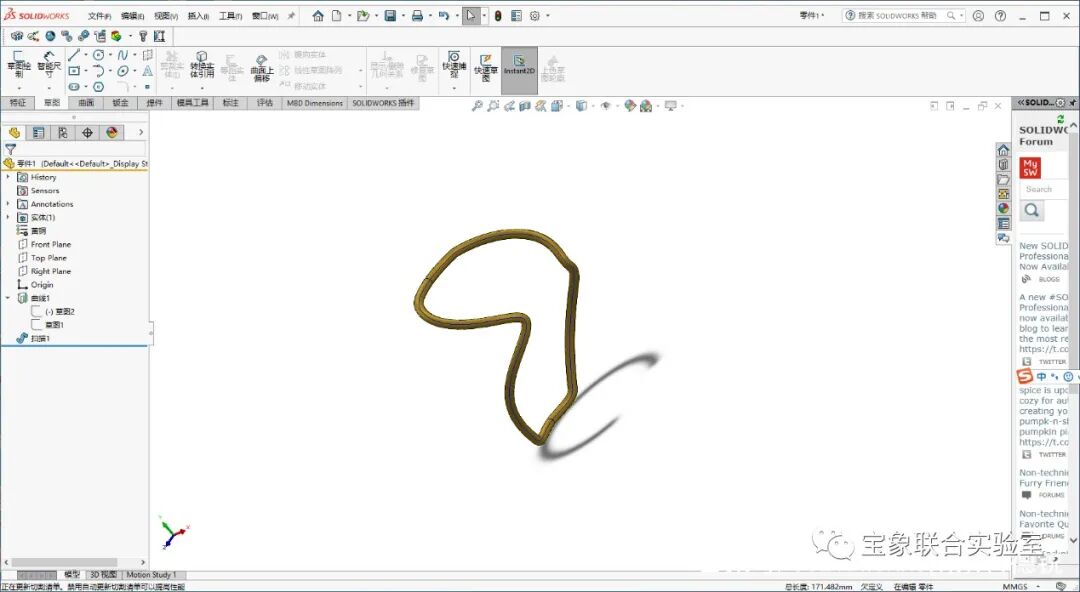Click the filter funnel icon in feature tree
The image size is (1080, 592).
10,148
